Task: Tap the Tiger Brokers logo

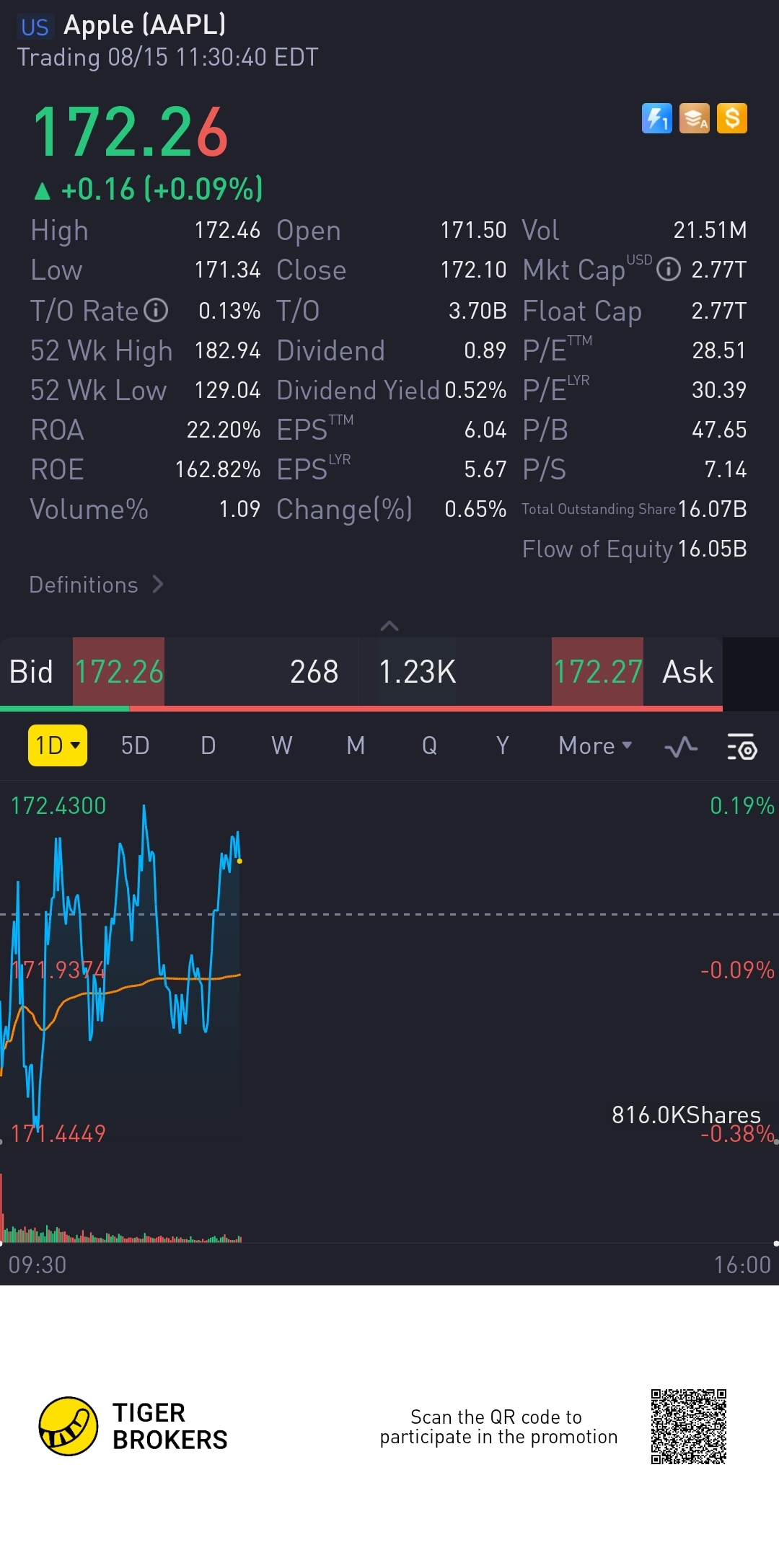Action: [x=133, y=1426]
